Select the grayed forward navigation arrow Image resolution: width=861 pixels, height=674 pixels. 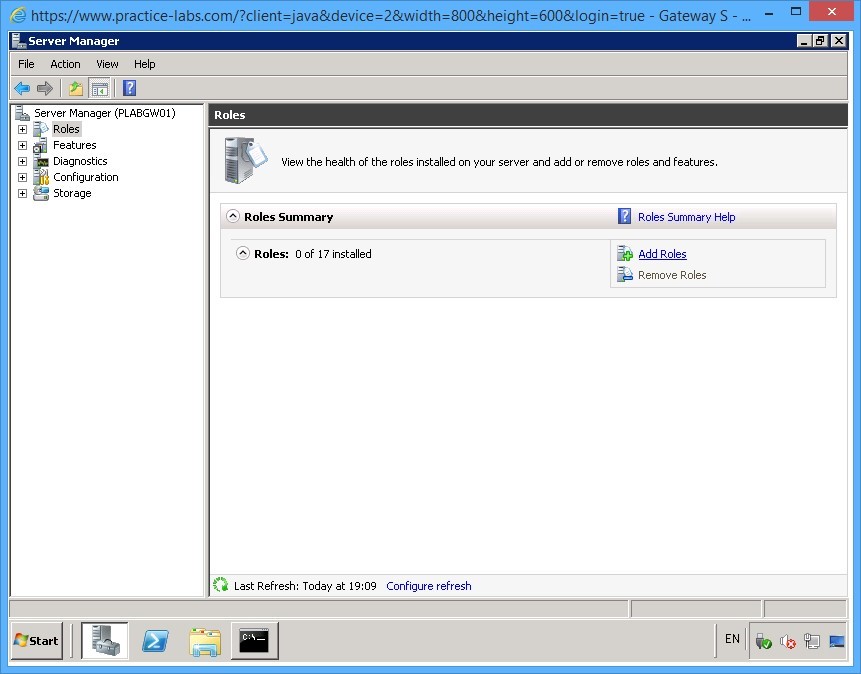(x=44, y=88)
